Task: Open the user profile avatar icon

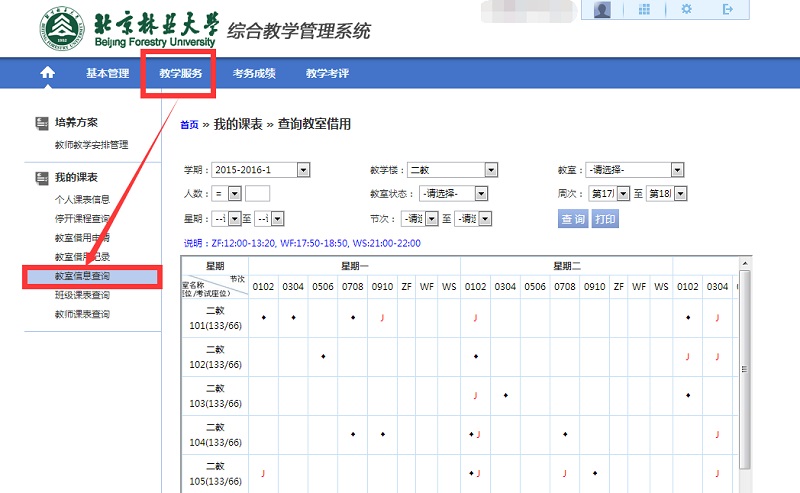Action: pyautogui.click(x=602, y=10)
